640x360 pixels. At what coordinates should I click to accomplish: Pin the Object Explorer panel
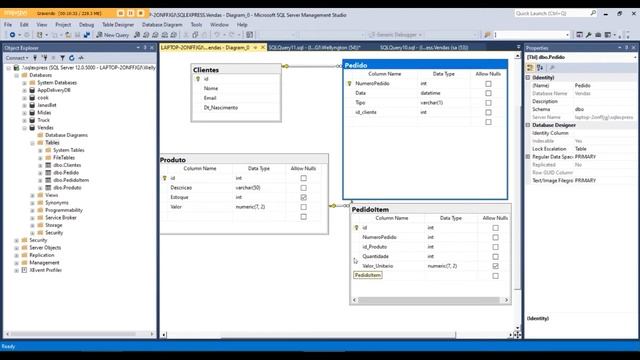[145, 48]
